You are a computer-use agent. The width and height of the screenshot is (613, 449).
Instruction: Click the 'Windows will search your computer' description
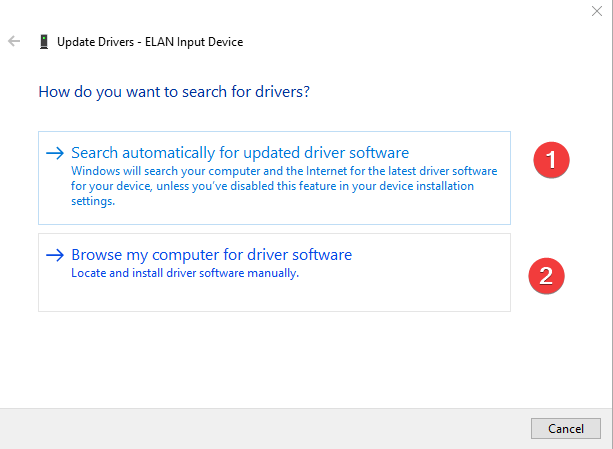coord(284,186)
